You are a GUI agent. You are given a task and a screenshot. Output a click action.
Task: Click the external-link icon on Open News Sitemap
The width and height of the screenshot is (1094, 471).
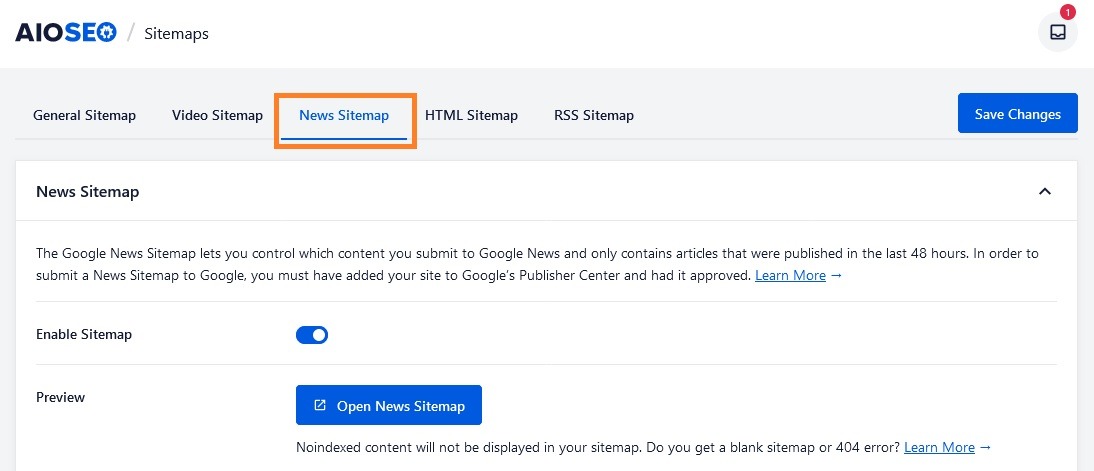click(320, 406)
